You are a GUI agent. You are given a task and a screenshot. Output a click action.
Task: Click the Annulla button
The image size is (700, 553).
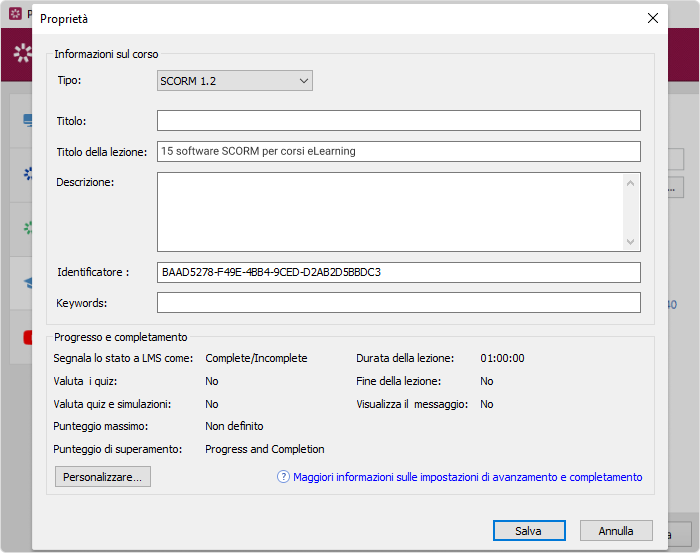pyautogui.click(x=616, y=531)
